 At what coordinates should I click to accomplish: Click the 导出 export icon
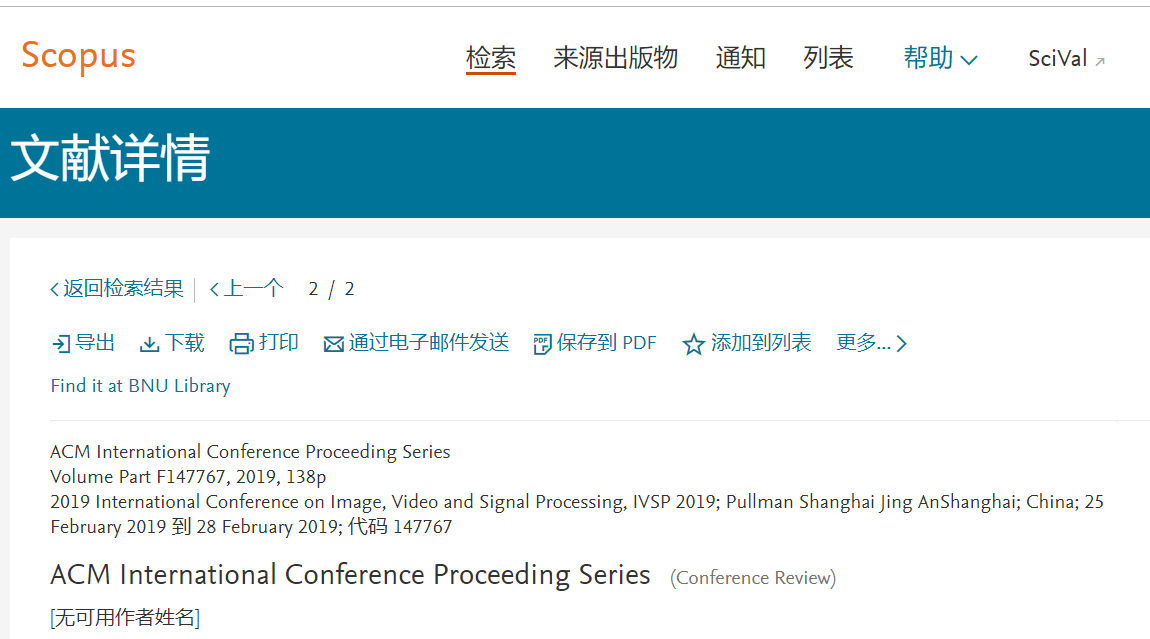point(61,343)
